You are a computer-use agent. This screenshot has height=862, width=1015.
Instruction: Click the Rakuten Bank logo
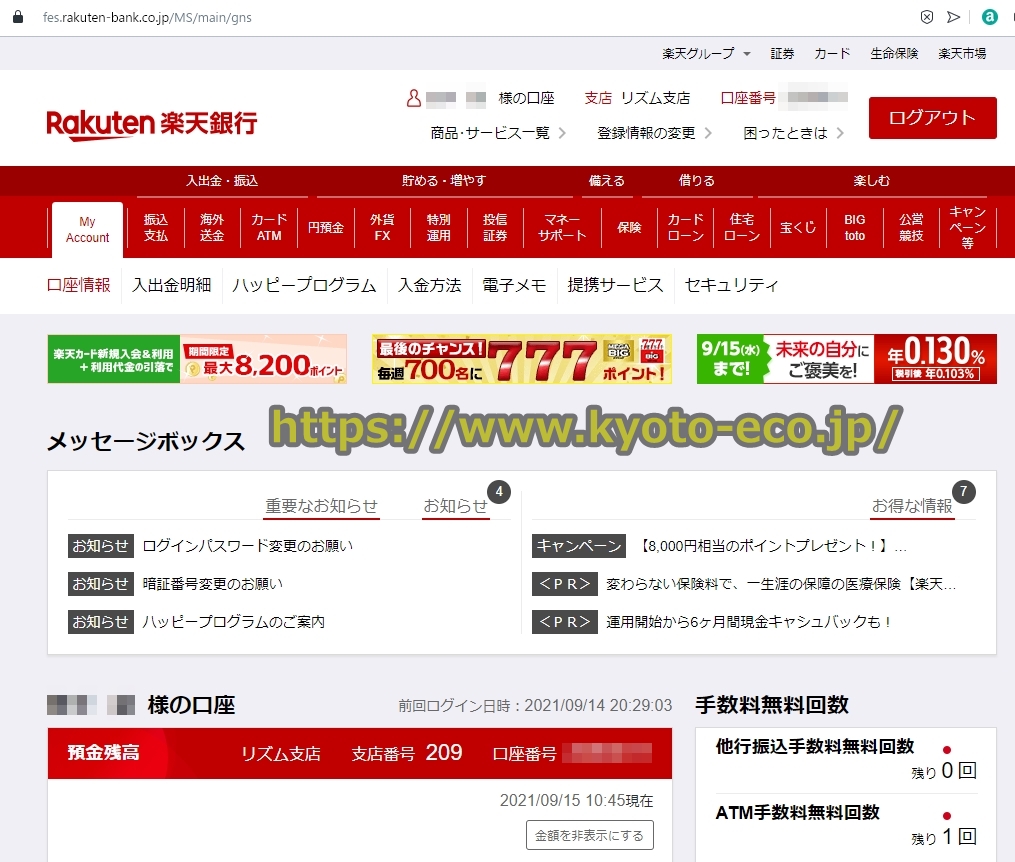click(x=151, y=124)
